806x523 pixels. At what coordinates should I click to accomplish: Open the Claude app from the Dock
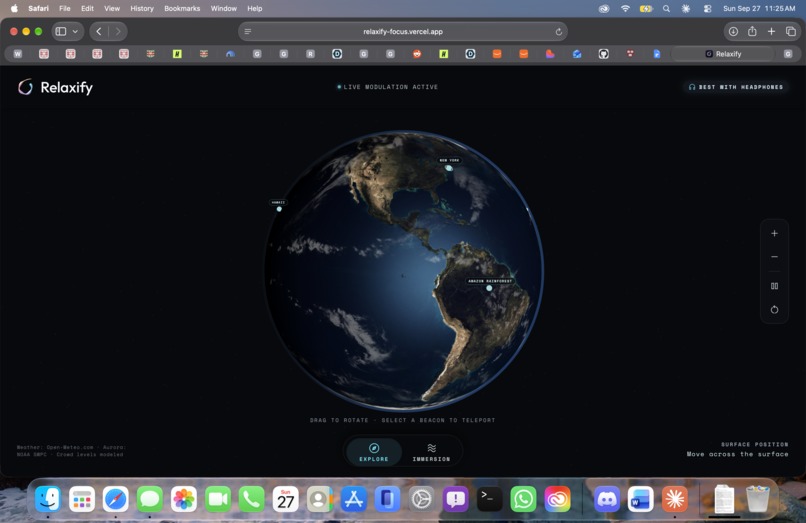[x=674, y=499]
